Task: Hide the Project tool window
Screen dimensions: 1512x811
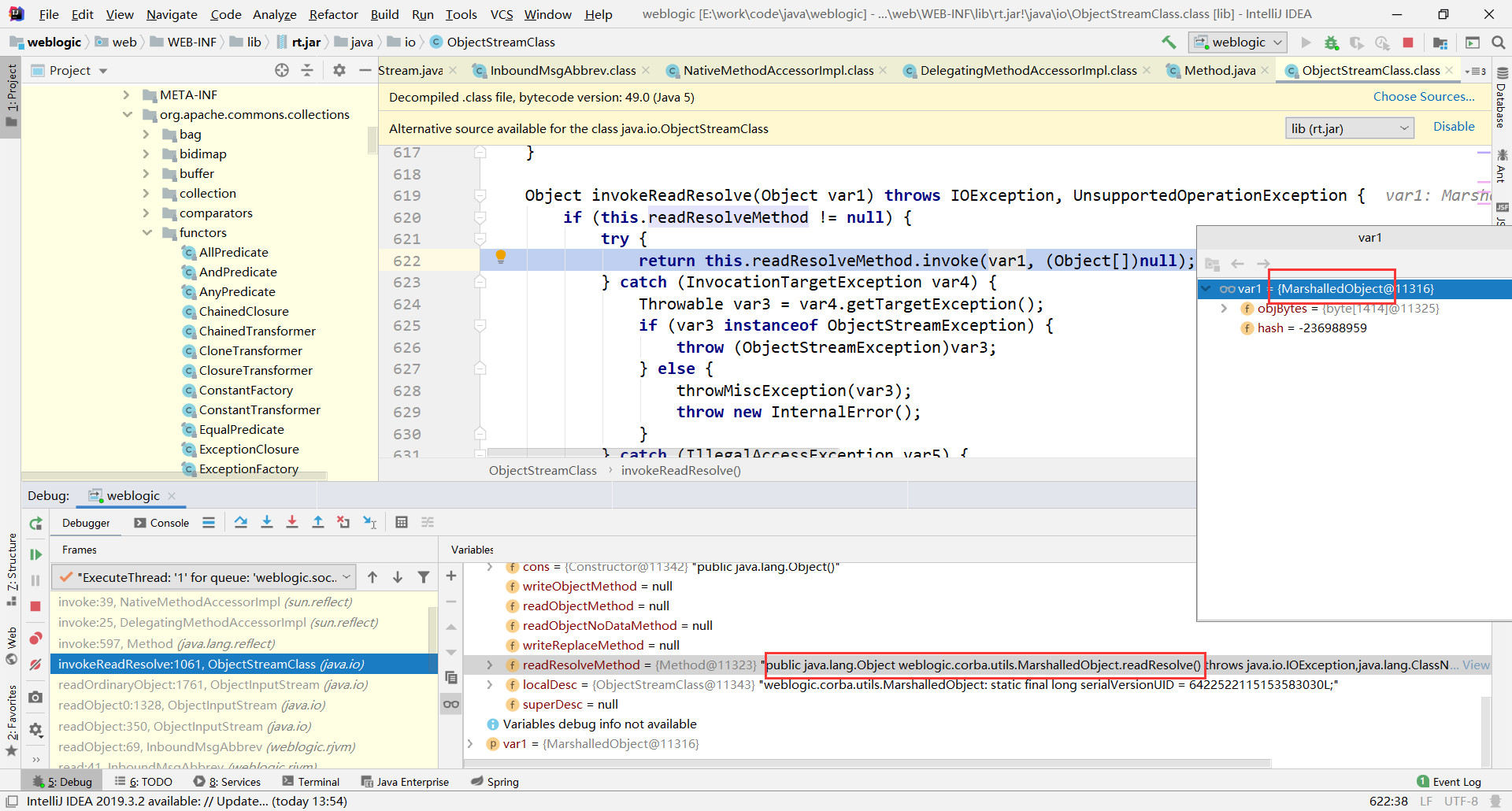Action: [x=365, y=70]
